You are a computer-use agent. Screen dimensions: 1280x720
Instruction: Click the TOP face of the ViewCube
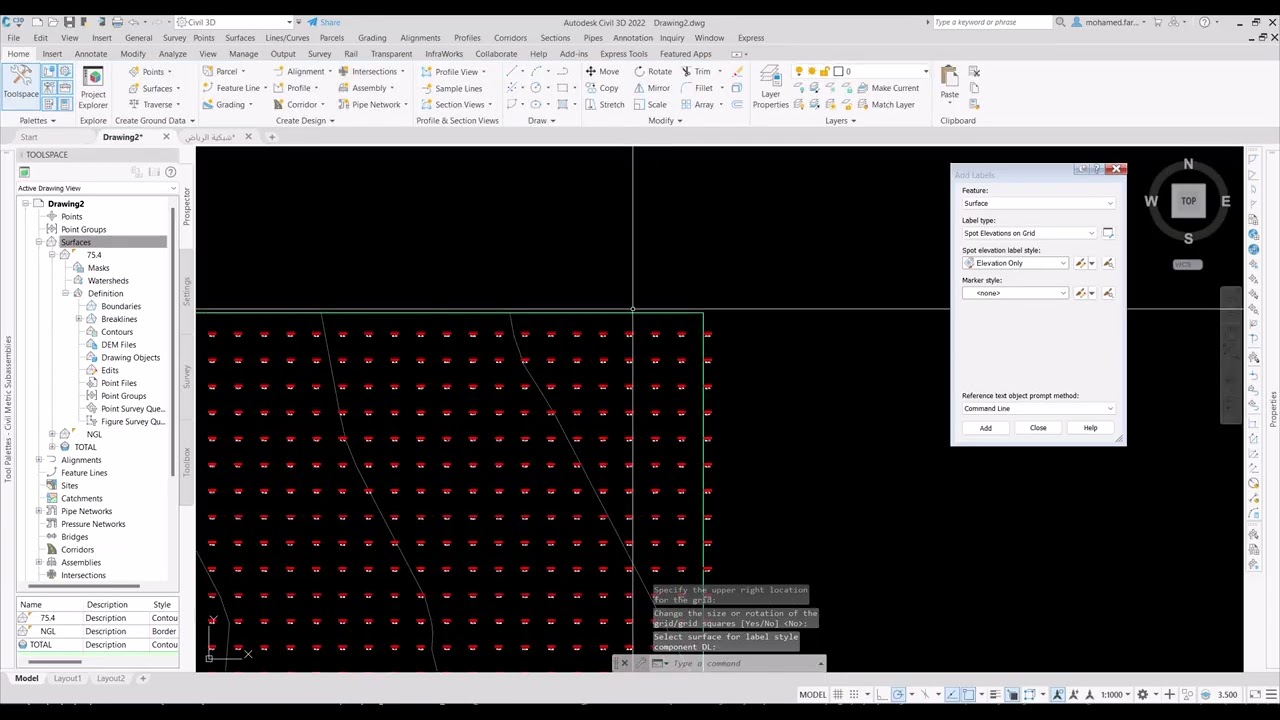click(x=1188, y=201)
